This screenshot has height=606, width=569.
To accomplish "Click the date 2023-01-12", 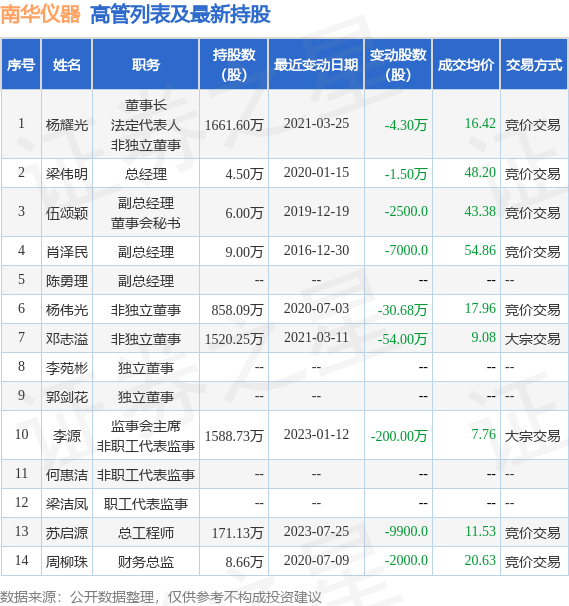I will point(316,434).
